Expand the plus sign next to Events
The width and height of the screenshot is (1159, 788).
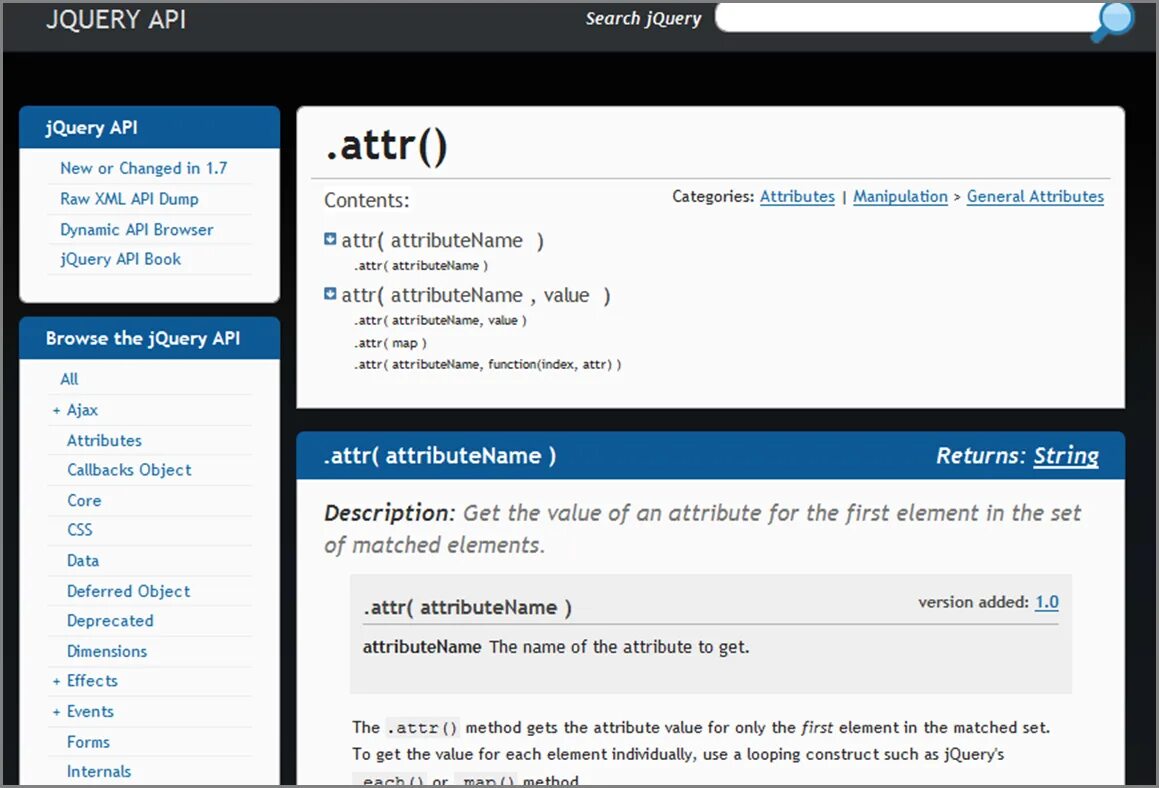click(x=56, y=712)
